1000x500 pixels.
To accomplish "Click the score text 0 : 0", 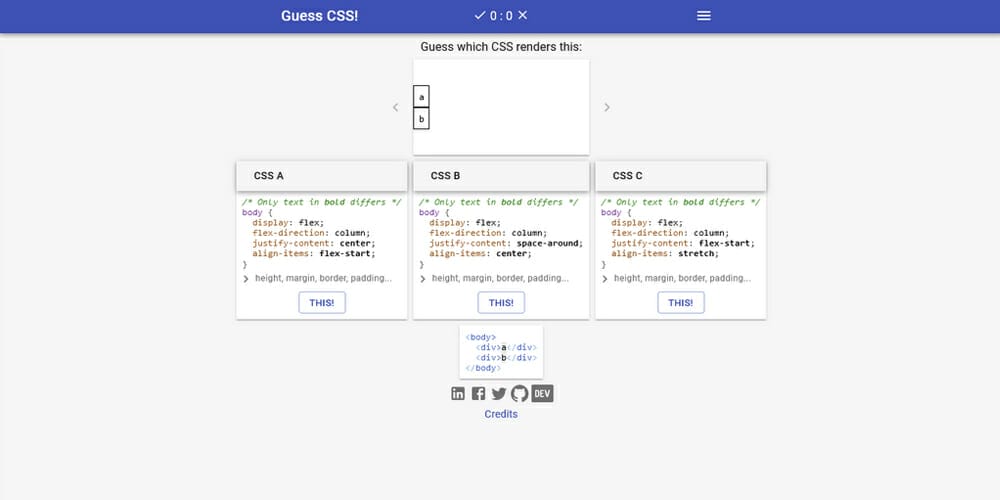I will click(501, 16).
